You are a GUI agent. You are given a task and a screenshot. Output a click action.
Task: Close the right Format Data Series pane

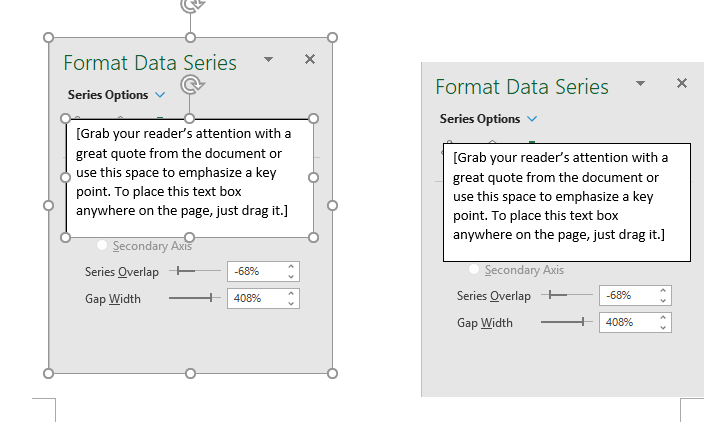click(682, 83)
